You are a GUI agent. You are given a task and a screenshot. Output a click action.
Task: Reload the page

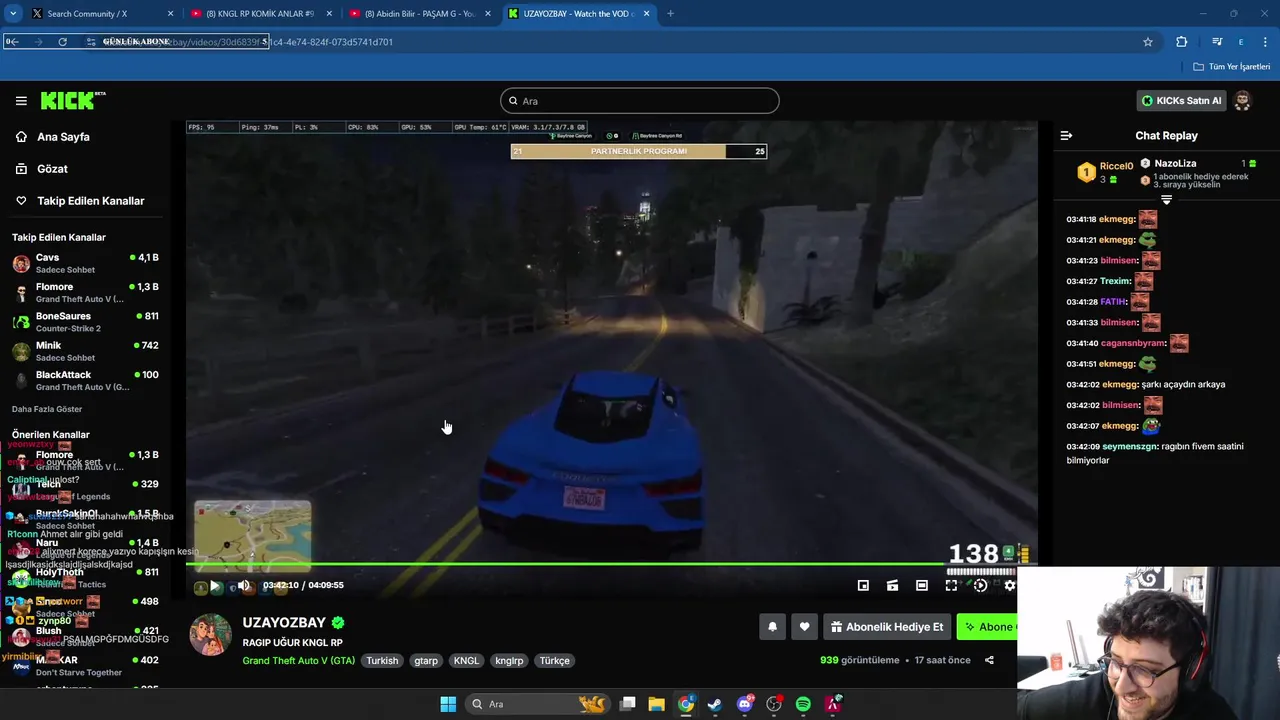[x=62, y=42]
